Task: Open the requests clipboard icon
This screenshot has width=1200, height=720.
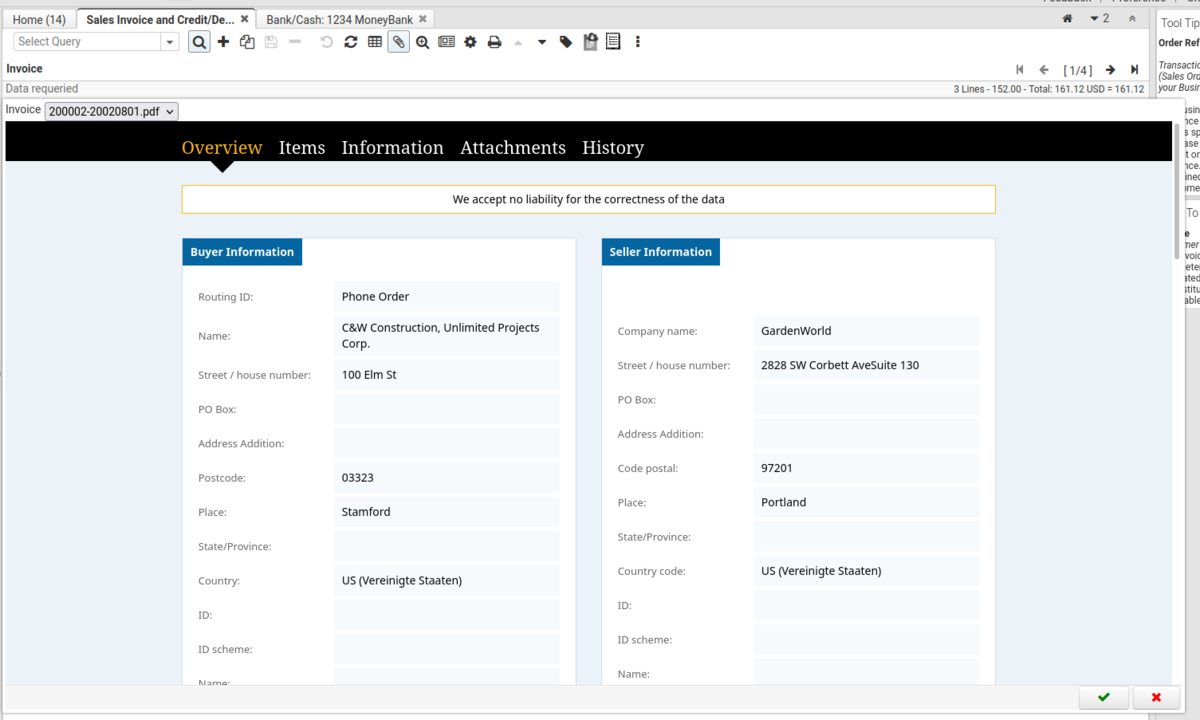Action: pyautogui.click(x=589, y=41)
